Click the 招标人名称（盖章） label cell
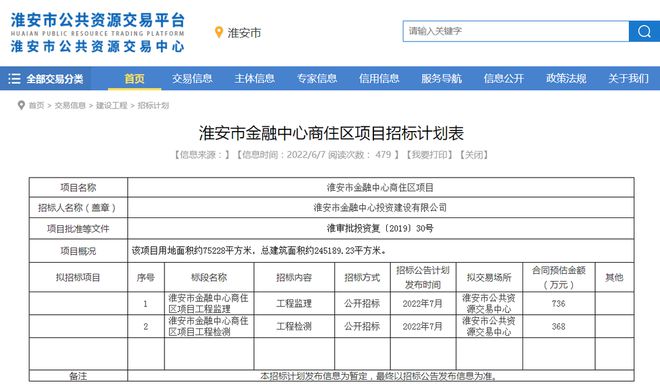The width and height of the screenshot is (660, 392). tap(78, 208)
